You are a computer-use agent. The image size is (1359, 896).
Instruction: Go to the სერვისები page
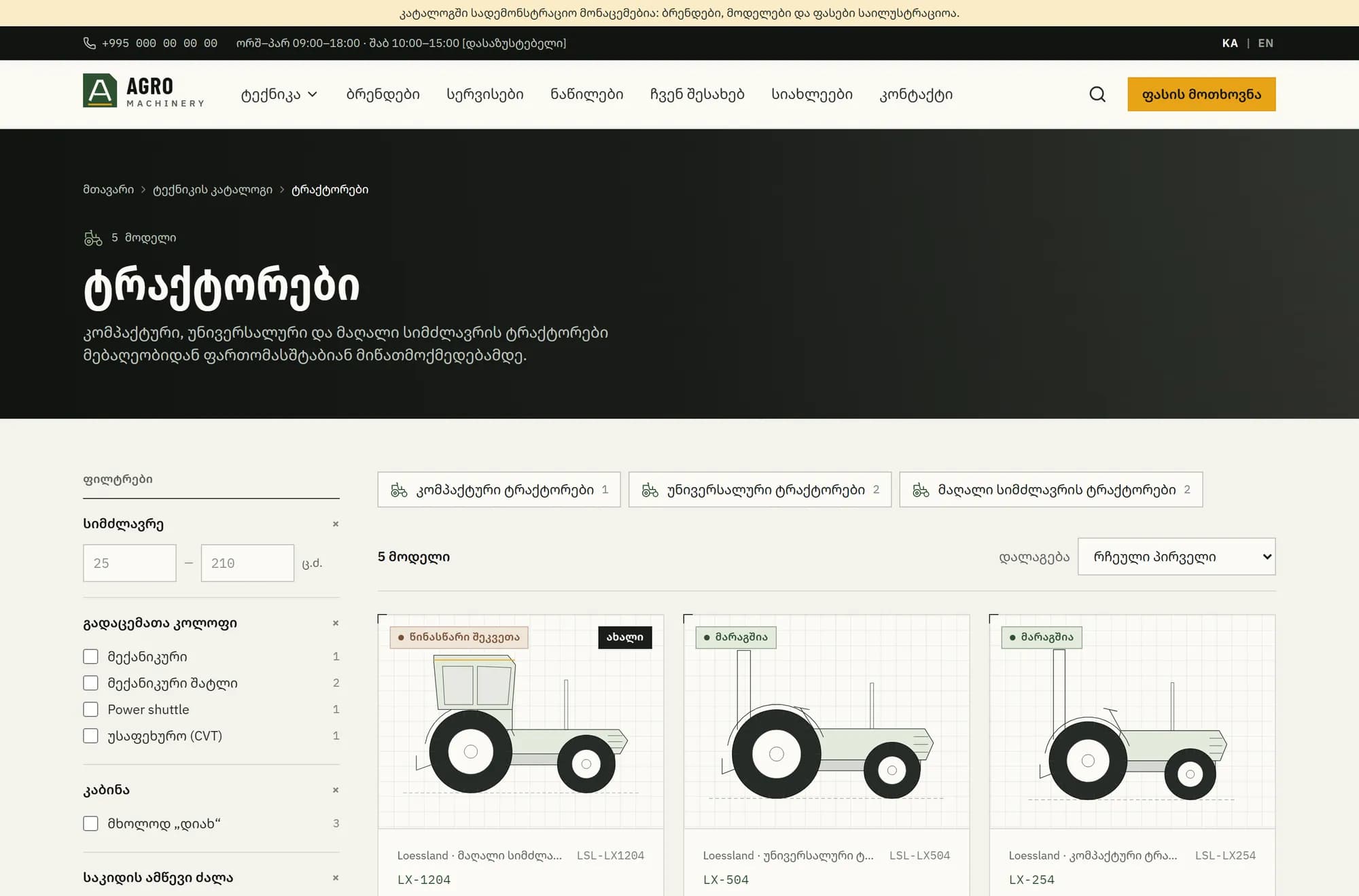pos(484,94)
